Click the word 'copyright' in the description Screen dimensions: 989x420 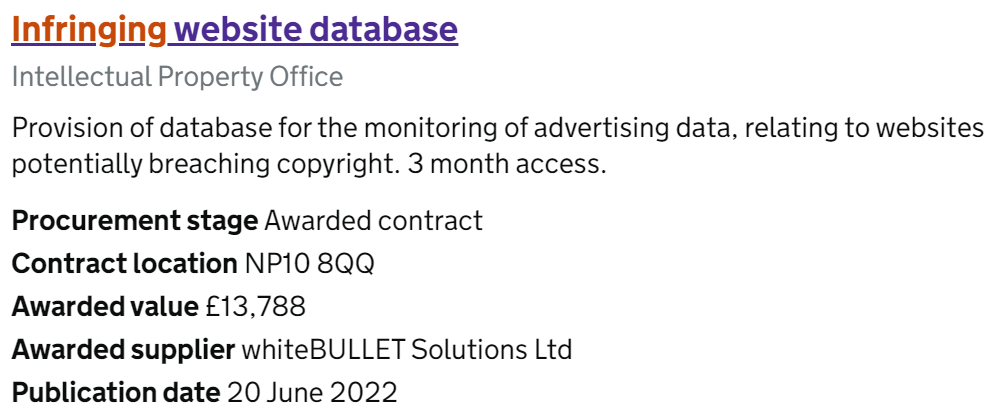point(339,164)
